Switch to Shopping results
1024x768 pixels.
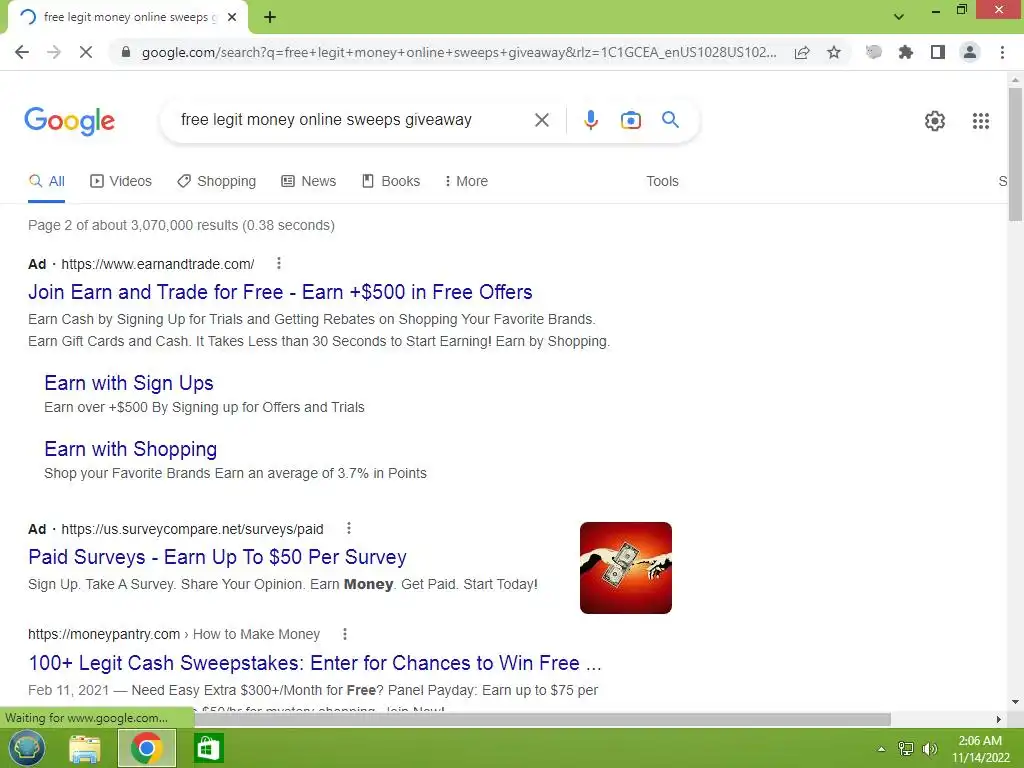point(216,182)
